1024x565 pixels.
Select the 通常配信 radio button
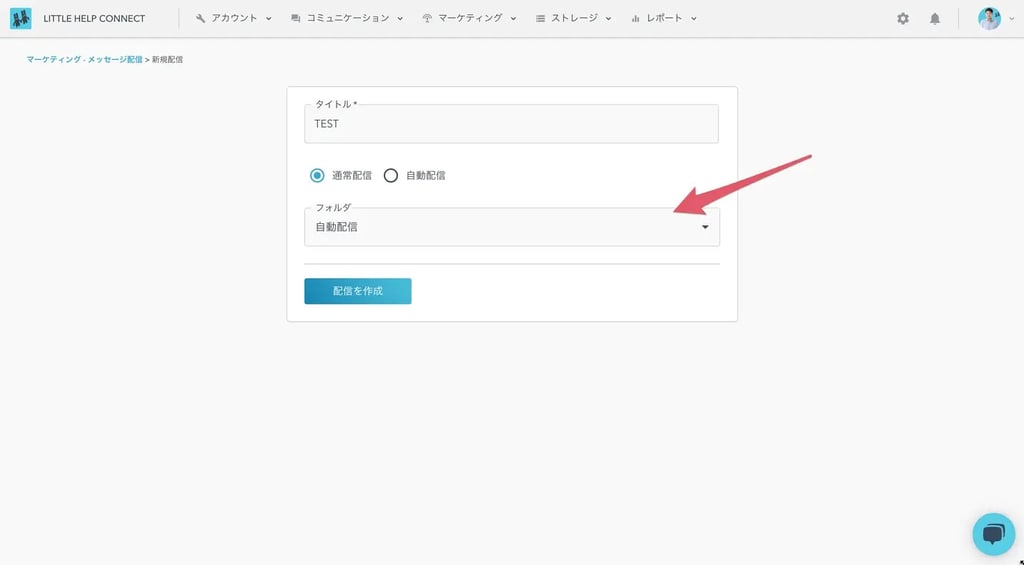317,175
